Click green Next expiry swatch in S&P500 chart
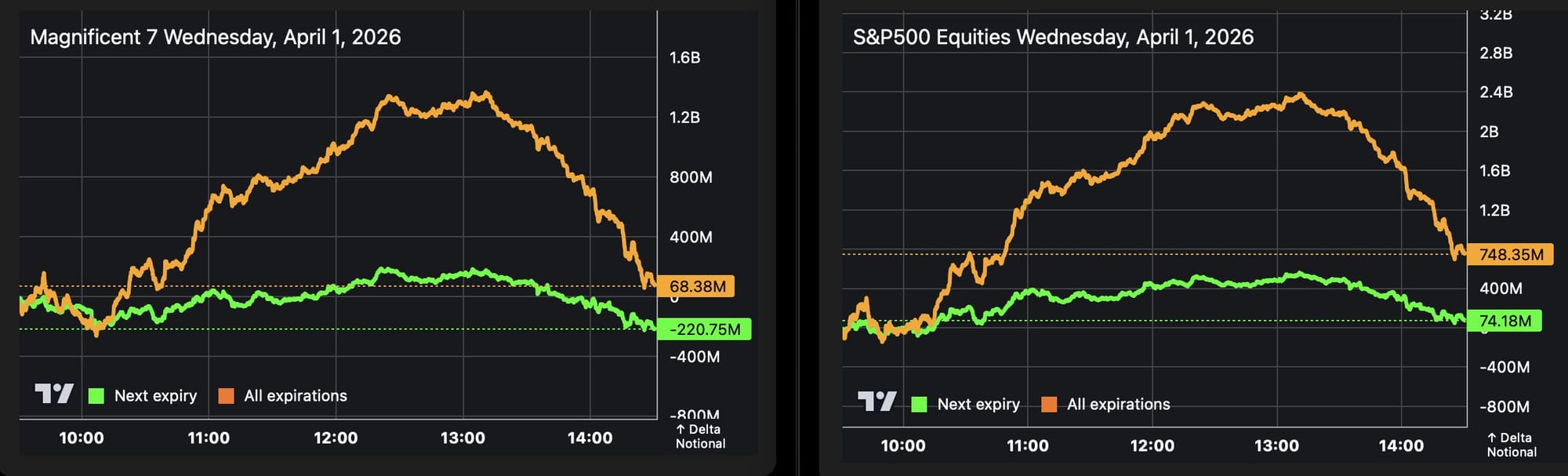 click(x=920, y=405)
